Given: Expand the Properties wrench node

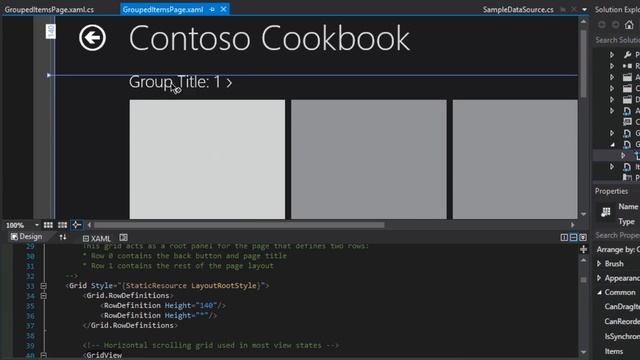Looking at the screenshot, I should [x=612, y=54].
